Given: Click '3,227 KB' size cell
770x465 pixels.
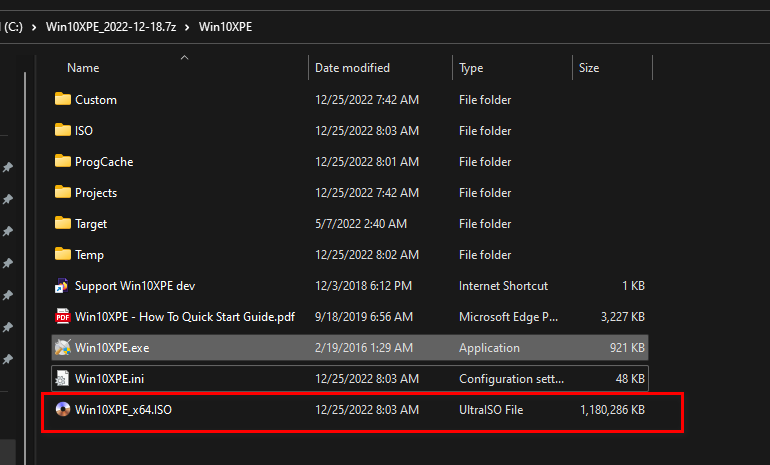Looking at the screenshot, I should [623, 317].
